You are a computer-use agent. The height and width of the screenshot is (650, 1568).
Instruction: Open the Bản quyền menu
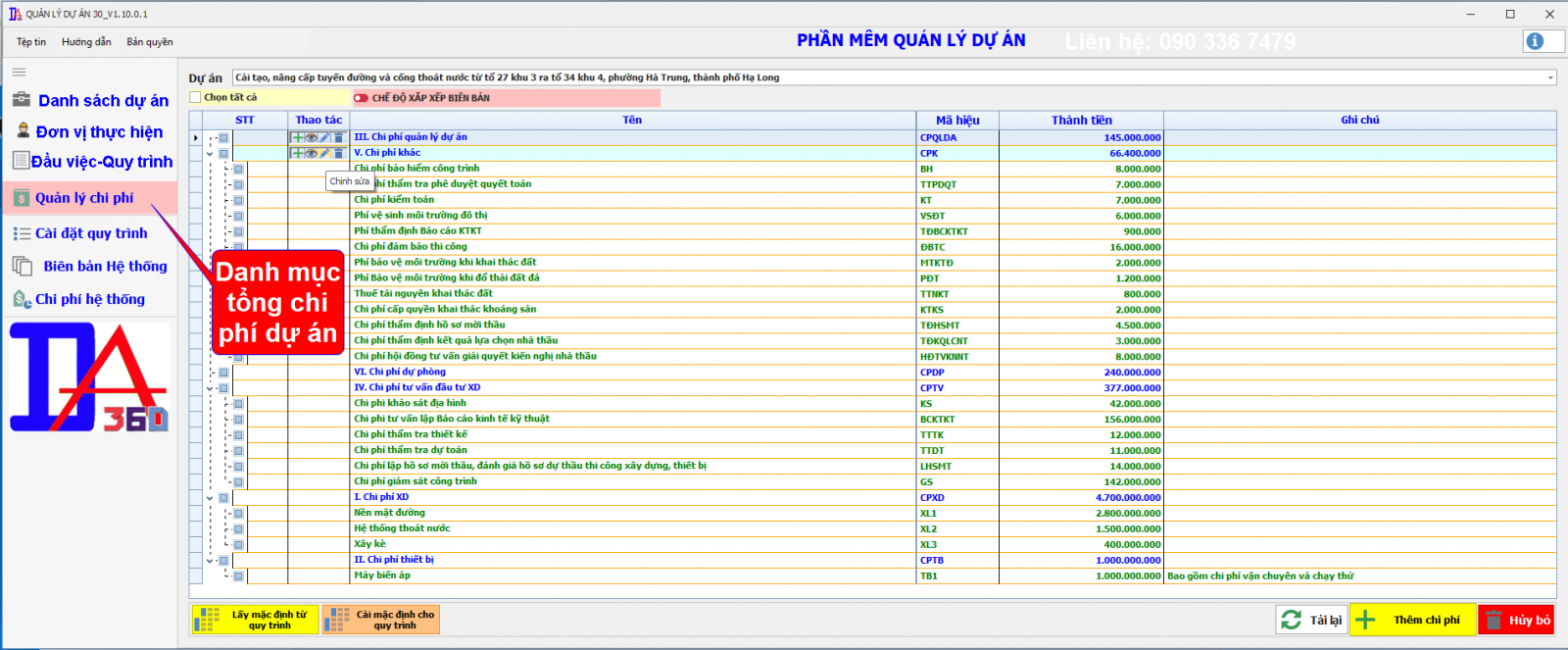[x=150, y=42]
